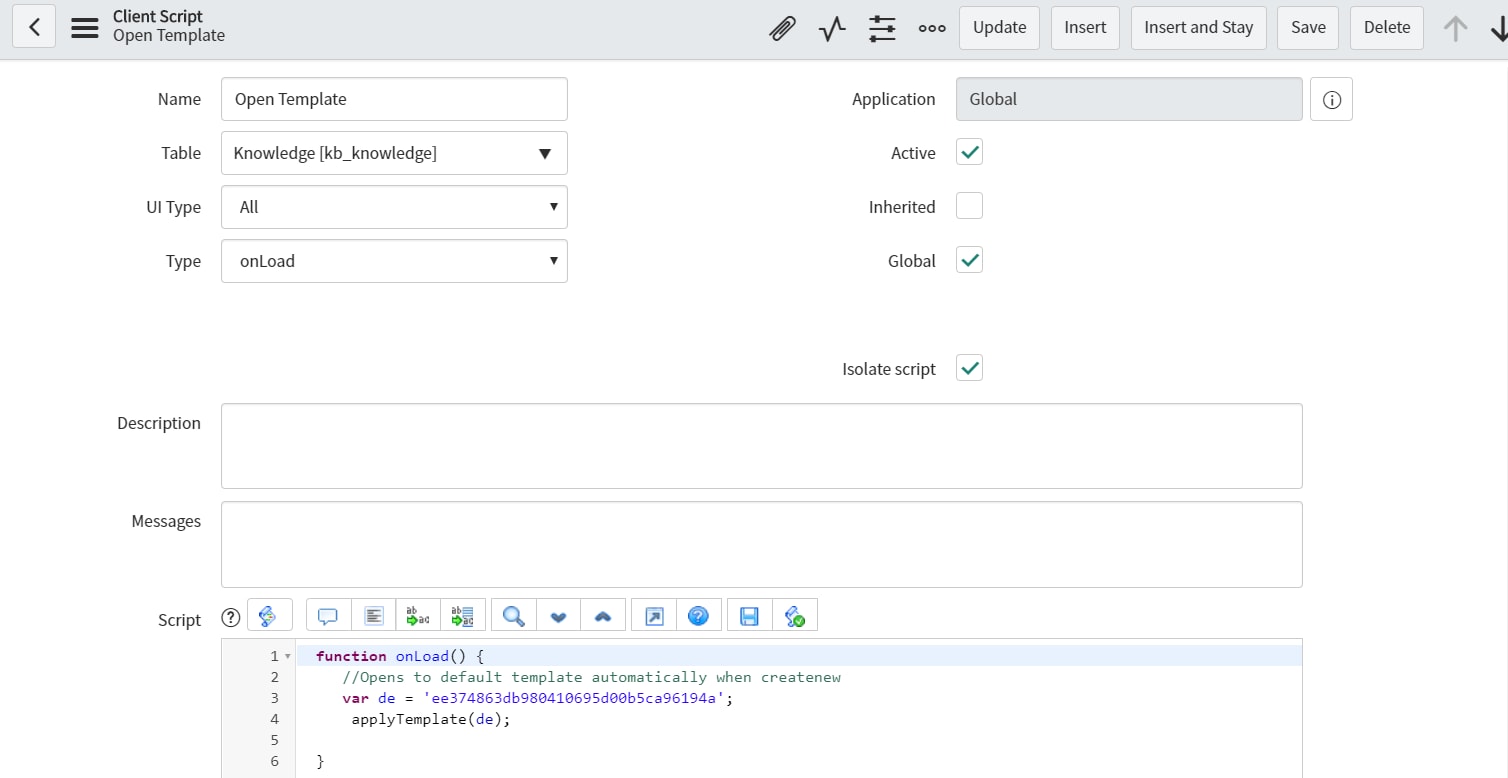Click the attachments paperclip icon
1508x778 pixels.
782,28
